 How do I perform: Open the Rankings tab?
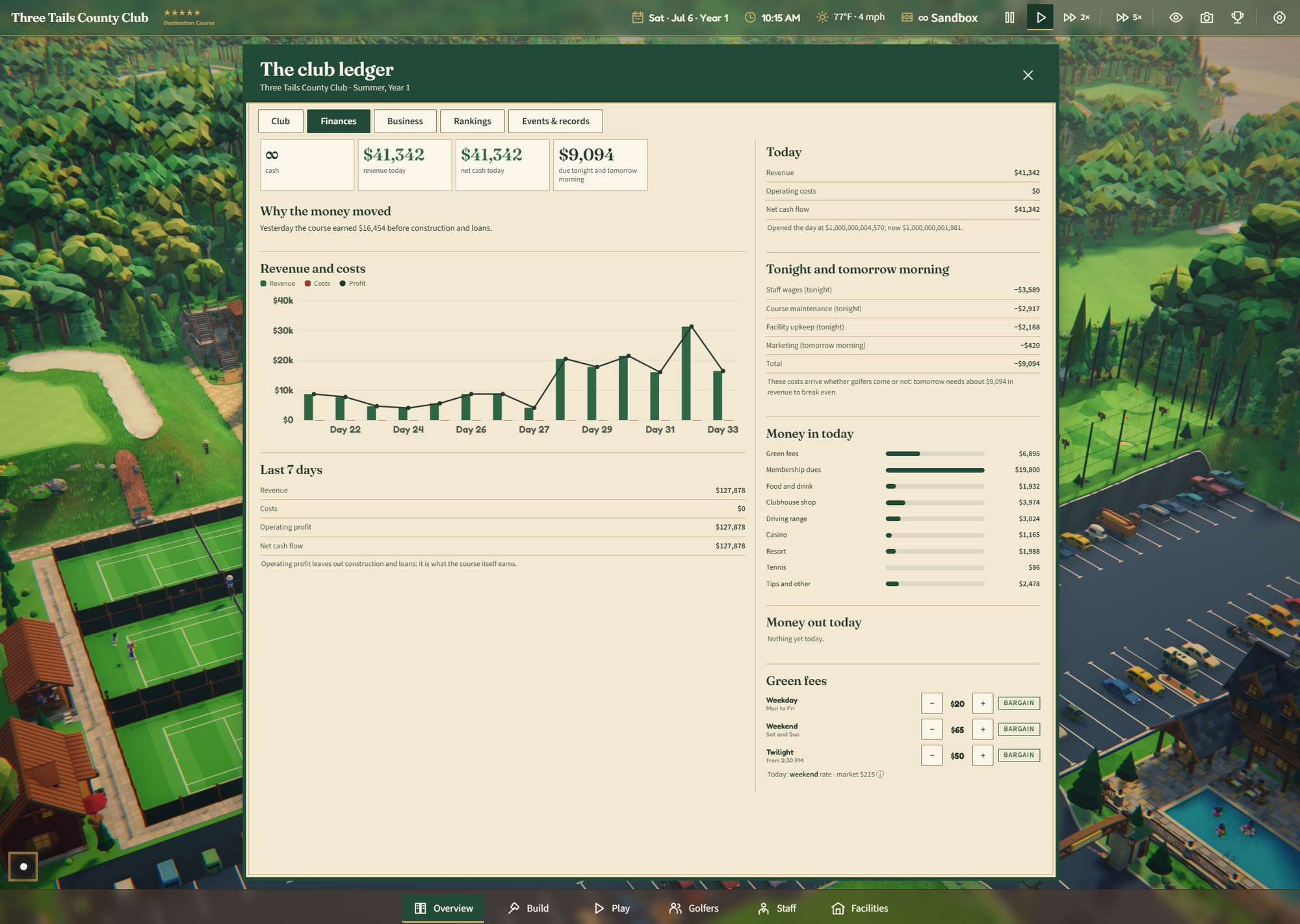pos(473,122)
